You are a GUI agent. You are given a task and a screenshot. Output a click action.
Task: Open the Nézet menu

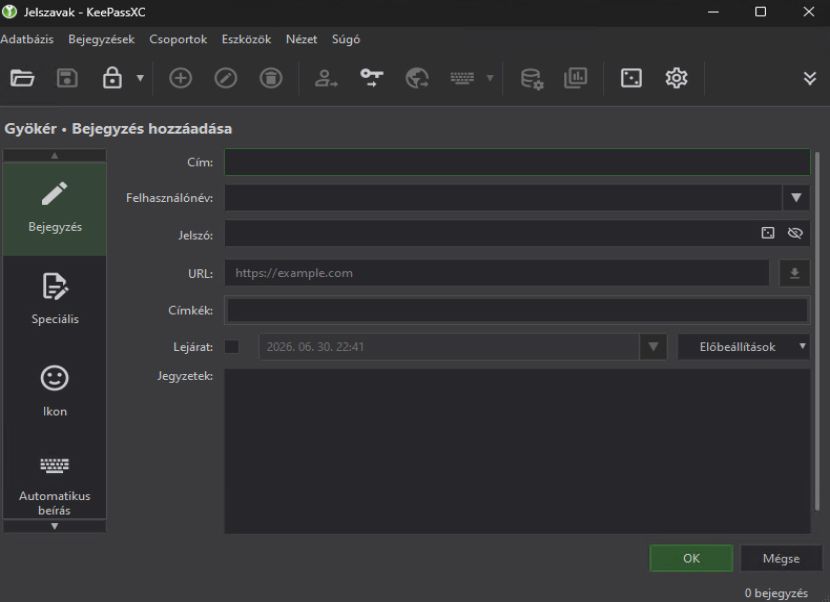(x=301, y=39)
